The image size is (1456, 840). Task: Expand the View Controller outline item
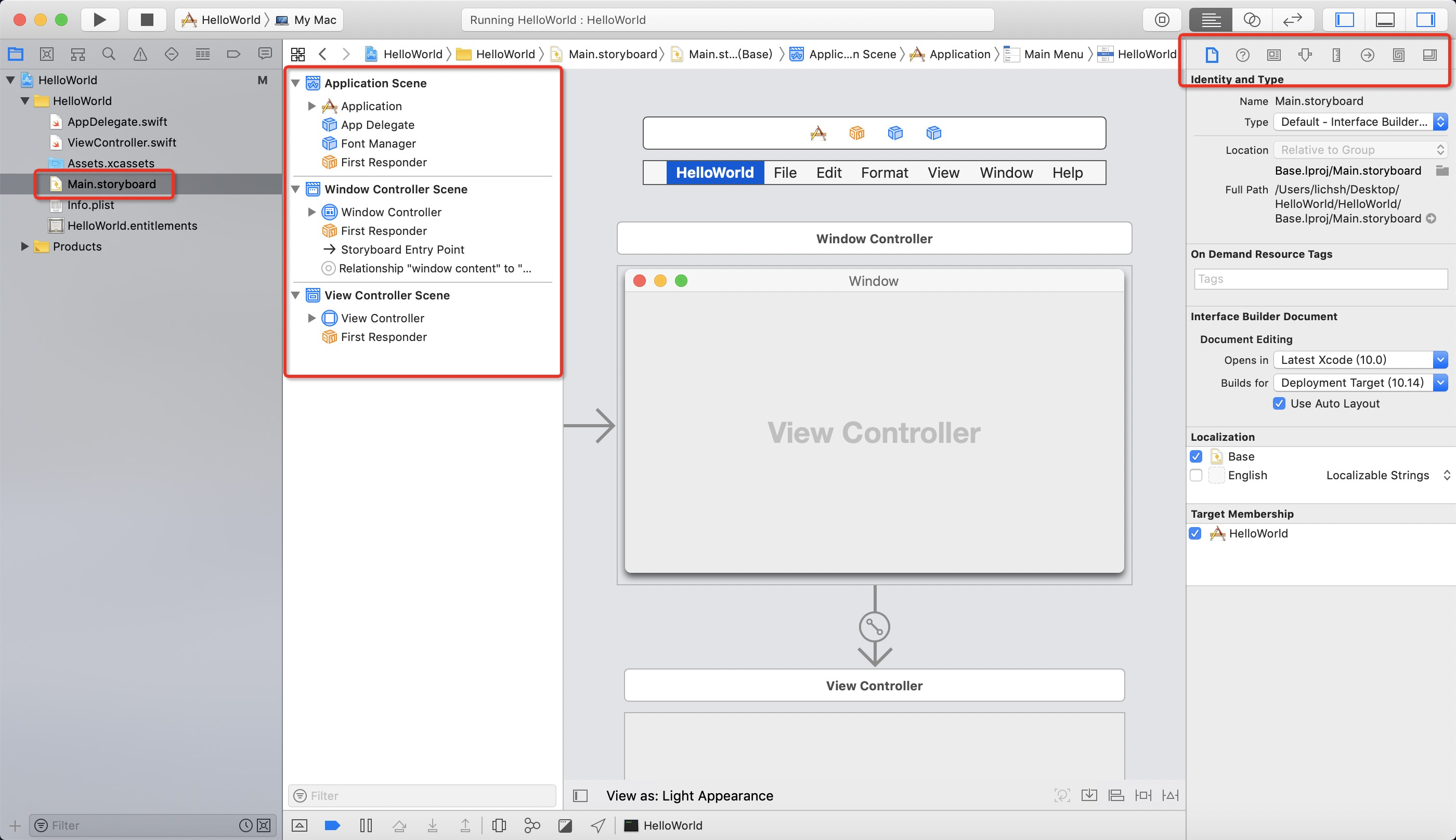(311, 319)
